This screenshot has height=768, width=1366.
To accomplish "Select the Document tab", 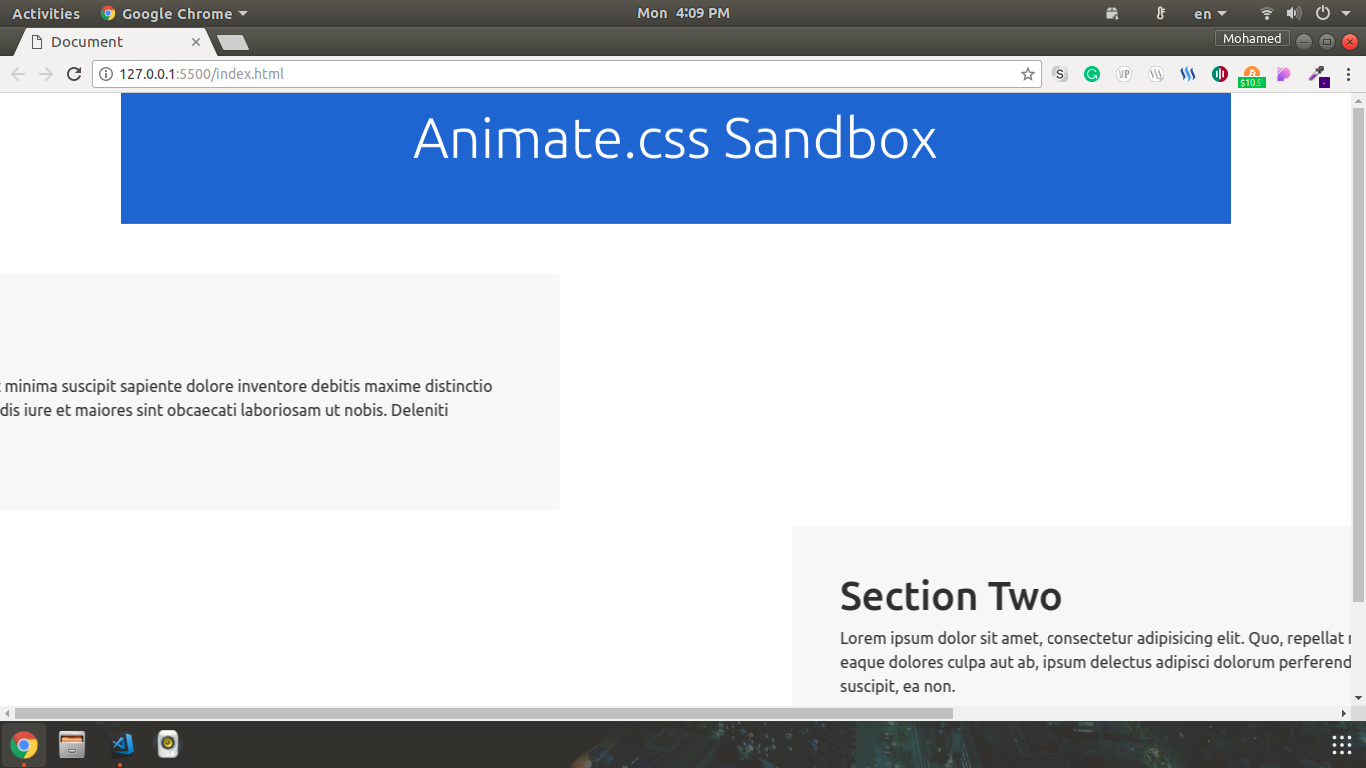I will 115,42.
